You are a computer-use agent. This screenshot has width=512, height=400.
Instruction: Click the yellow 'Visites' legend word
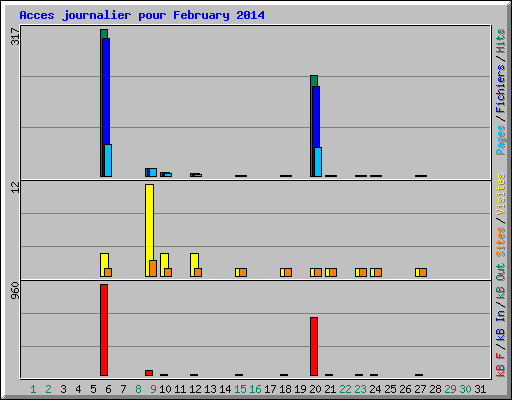(500, 194)
